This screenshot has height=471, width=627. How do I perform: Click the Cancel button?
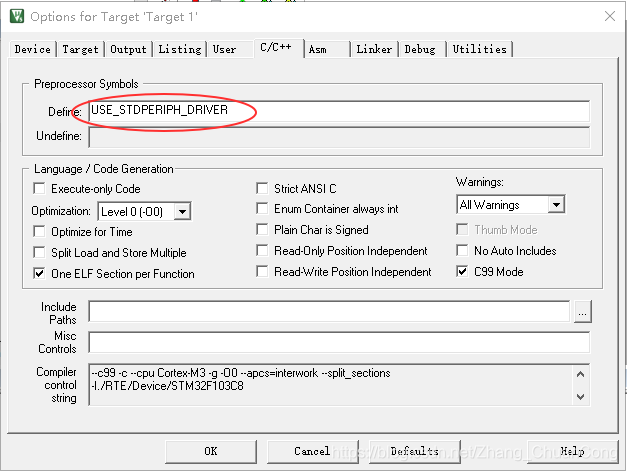click(x=312, y=451)
